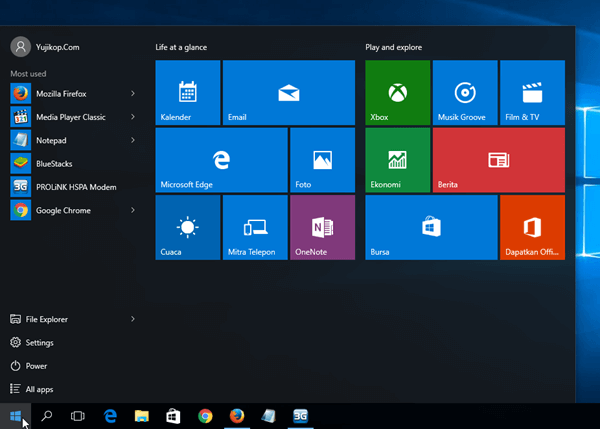Open the Foto tile

point(323,160)
